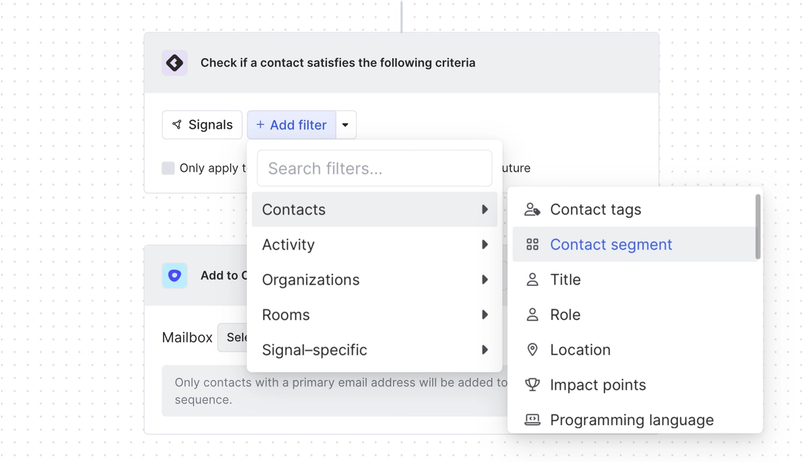
Task: Click the Impact points trophy icon
Action: [x=532, y=385]
